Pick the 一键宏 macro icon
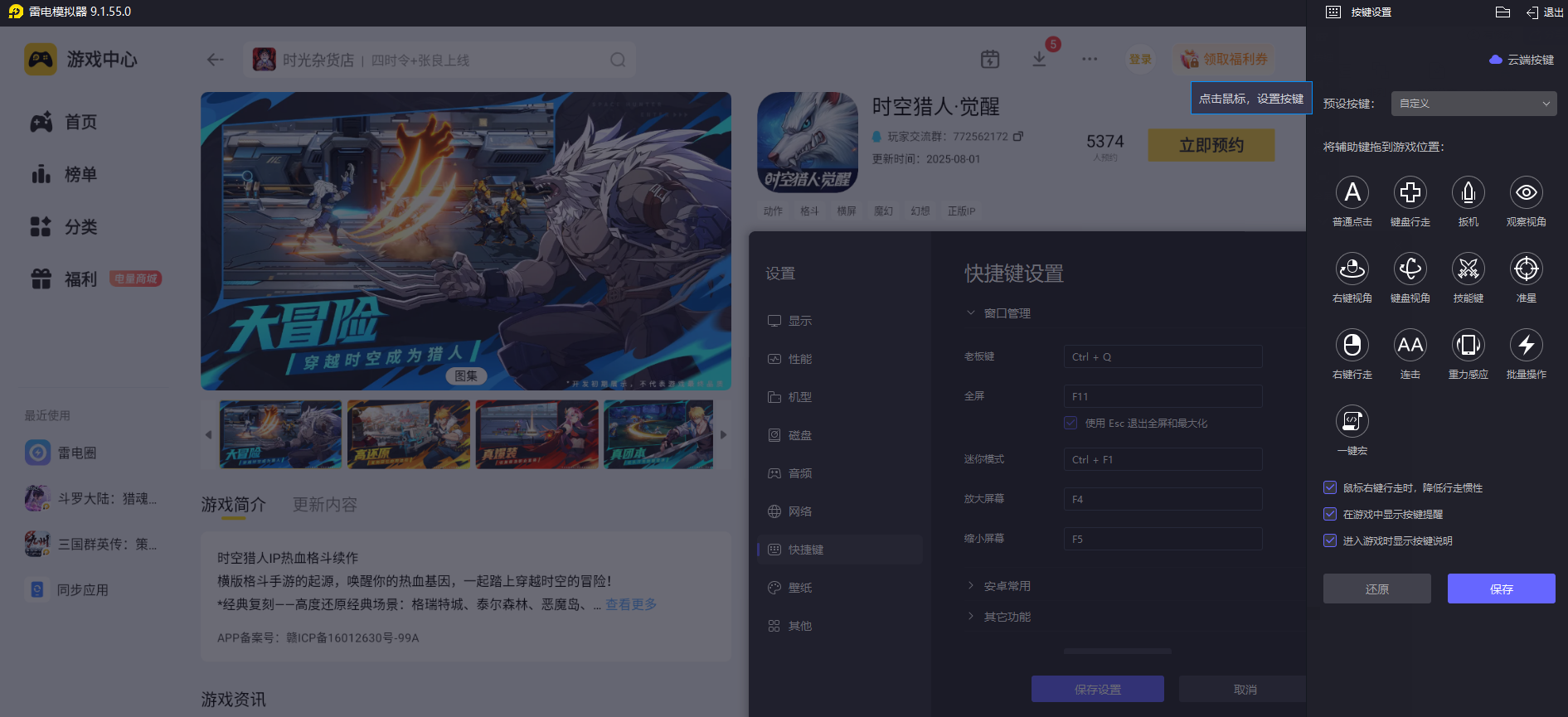This screenshot has width=1568, height=717. [1352, 421]
